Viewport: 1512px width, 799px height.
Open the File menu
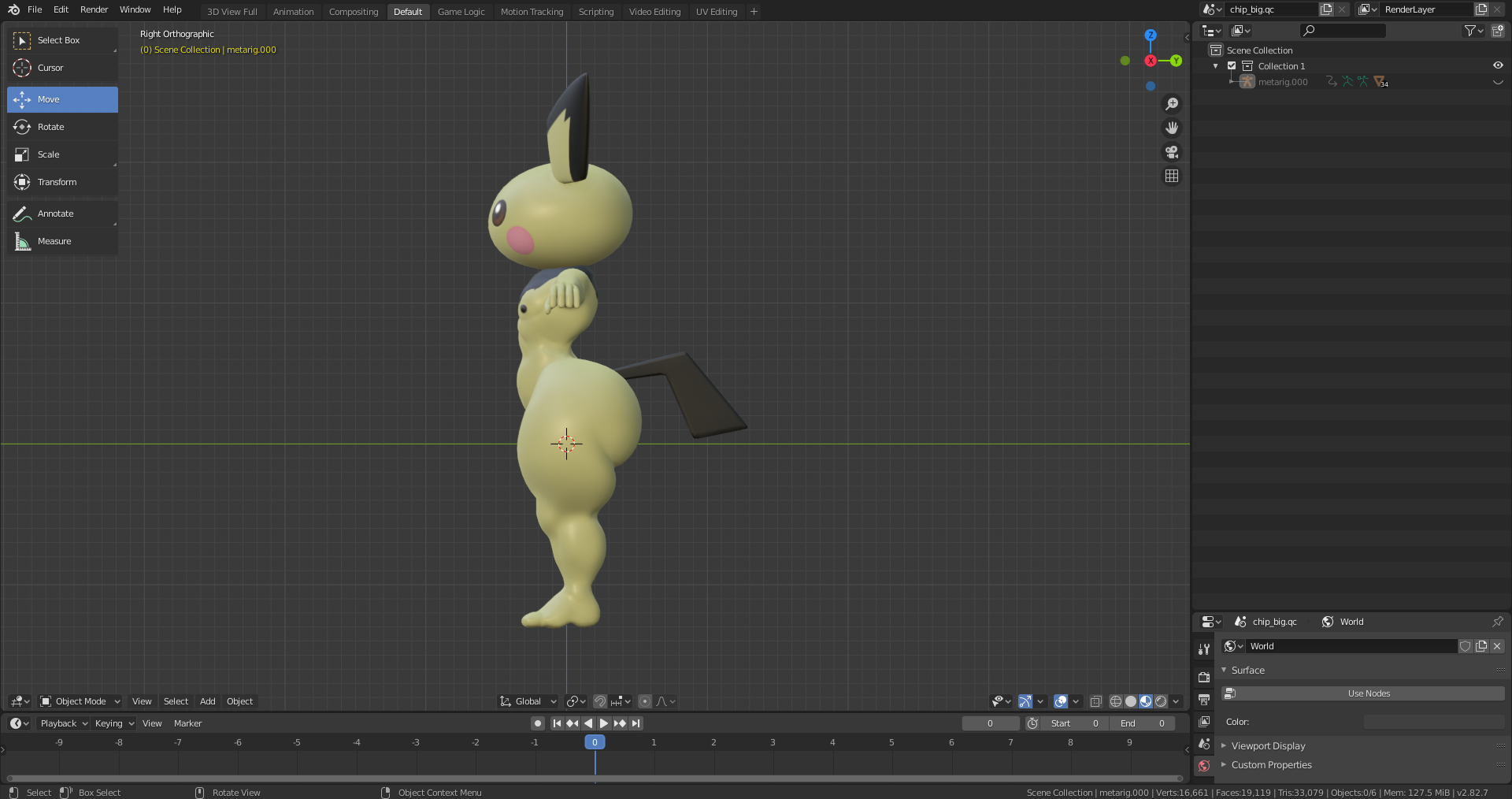(x=35, y=9)
